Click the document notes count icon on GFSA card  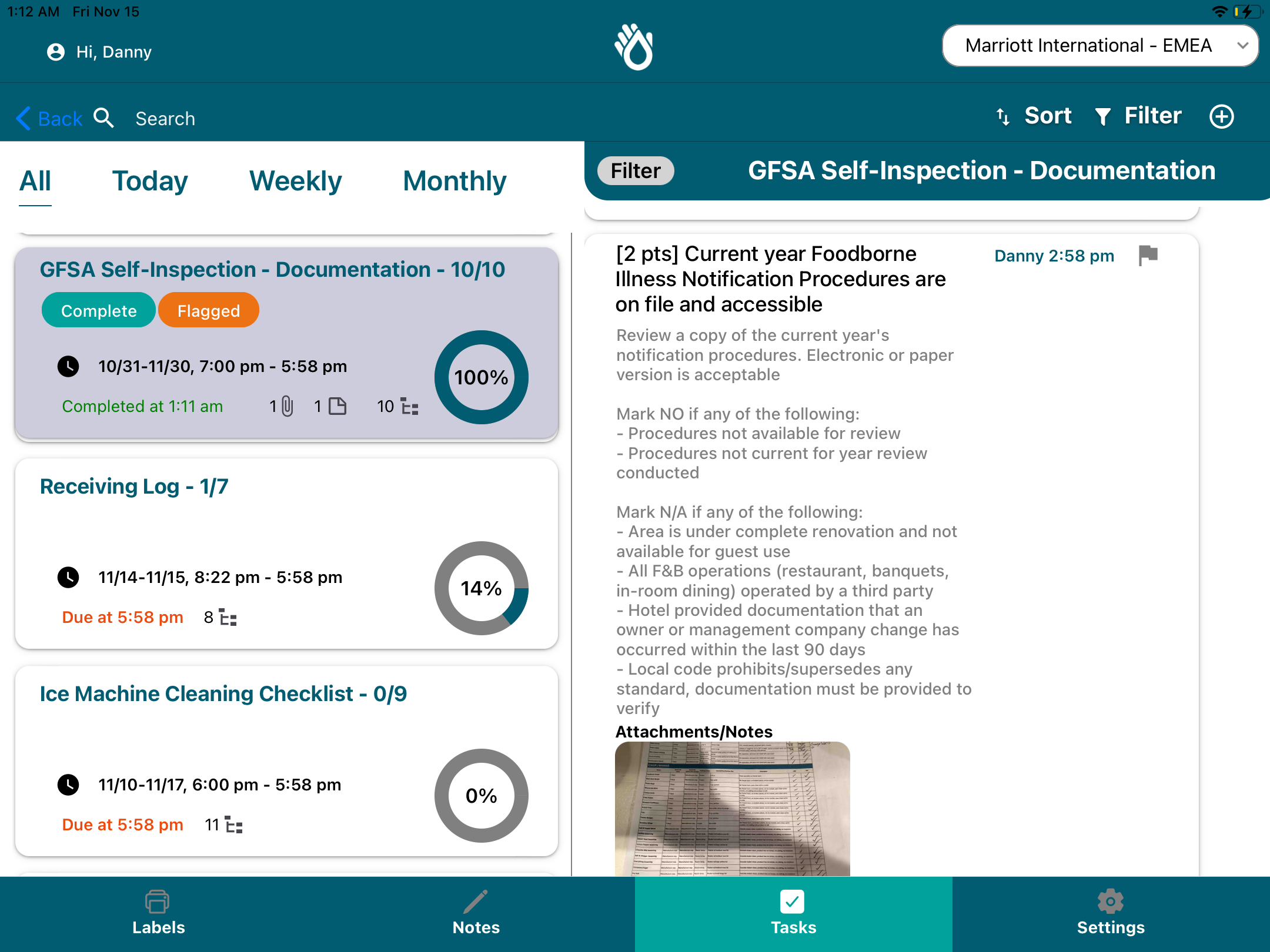(337, 406)
